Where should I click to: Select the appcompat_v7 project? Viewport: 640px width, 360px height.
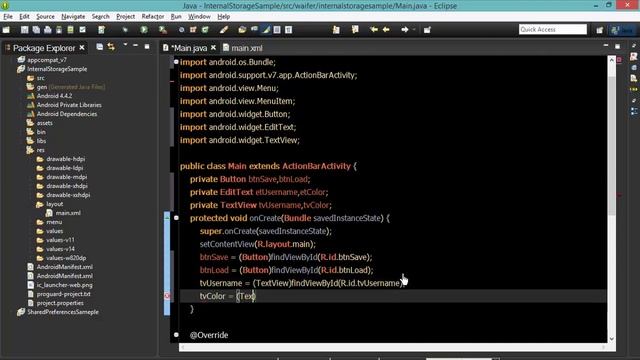tap(47, 60)
